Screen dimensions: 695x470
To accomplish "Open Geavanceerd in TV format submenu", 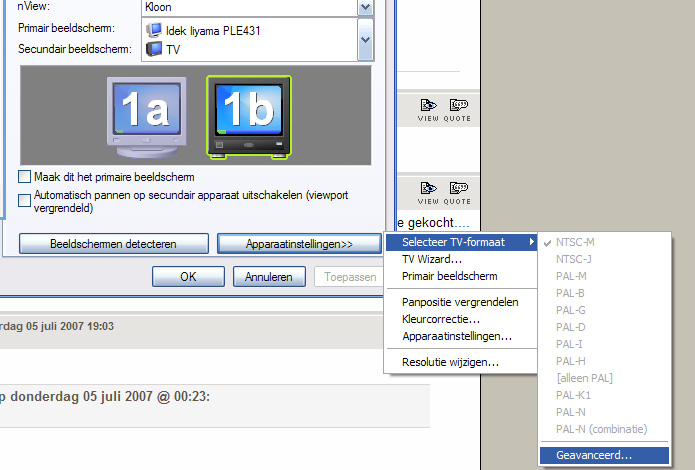I will point(605,455).
